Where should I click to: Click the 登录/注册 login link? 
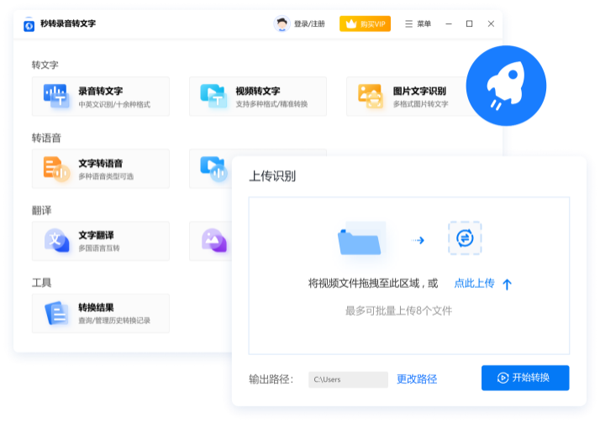[309, 24]
